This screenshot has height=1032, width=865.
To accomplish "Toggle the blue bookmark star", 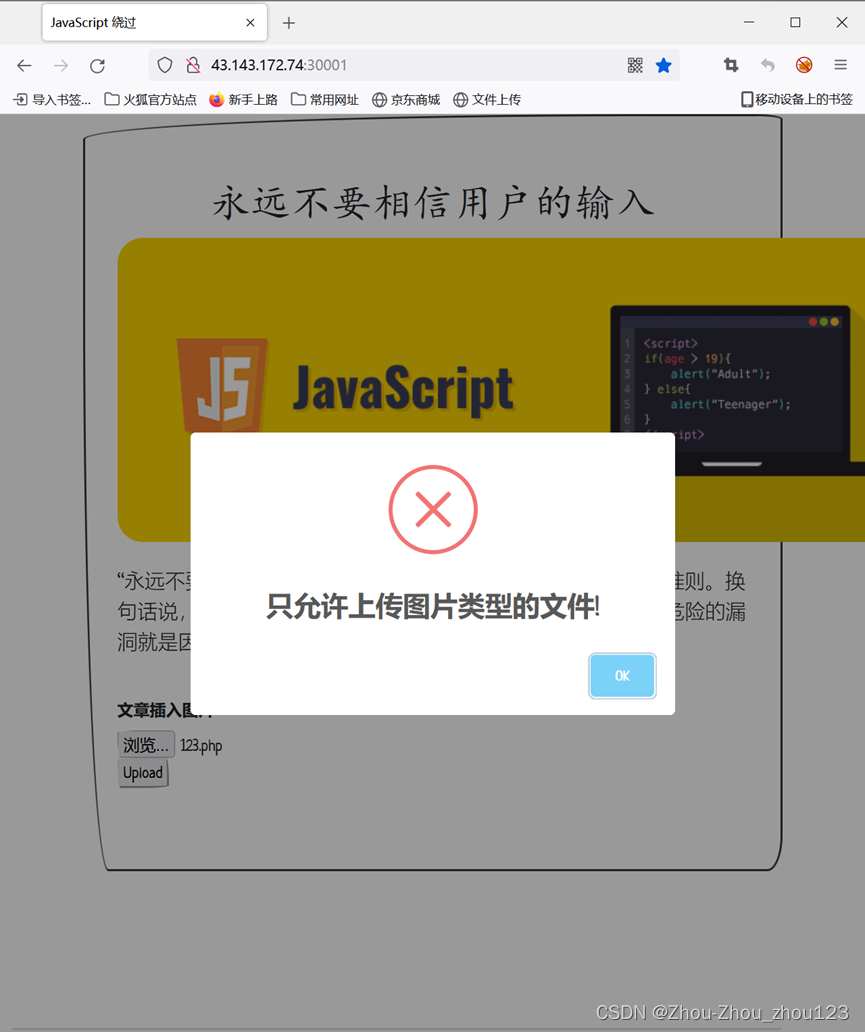I will pyautogui.click(x=664, y=64).
